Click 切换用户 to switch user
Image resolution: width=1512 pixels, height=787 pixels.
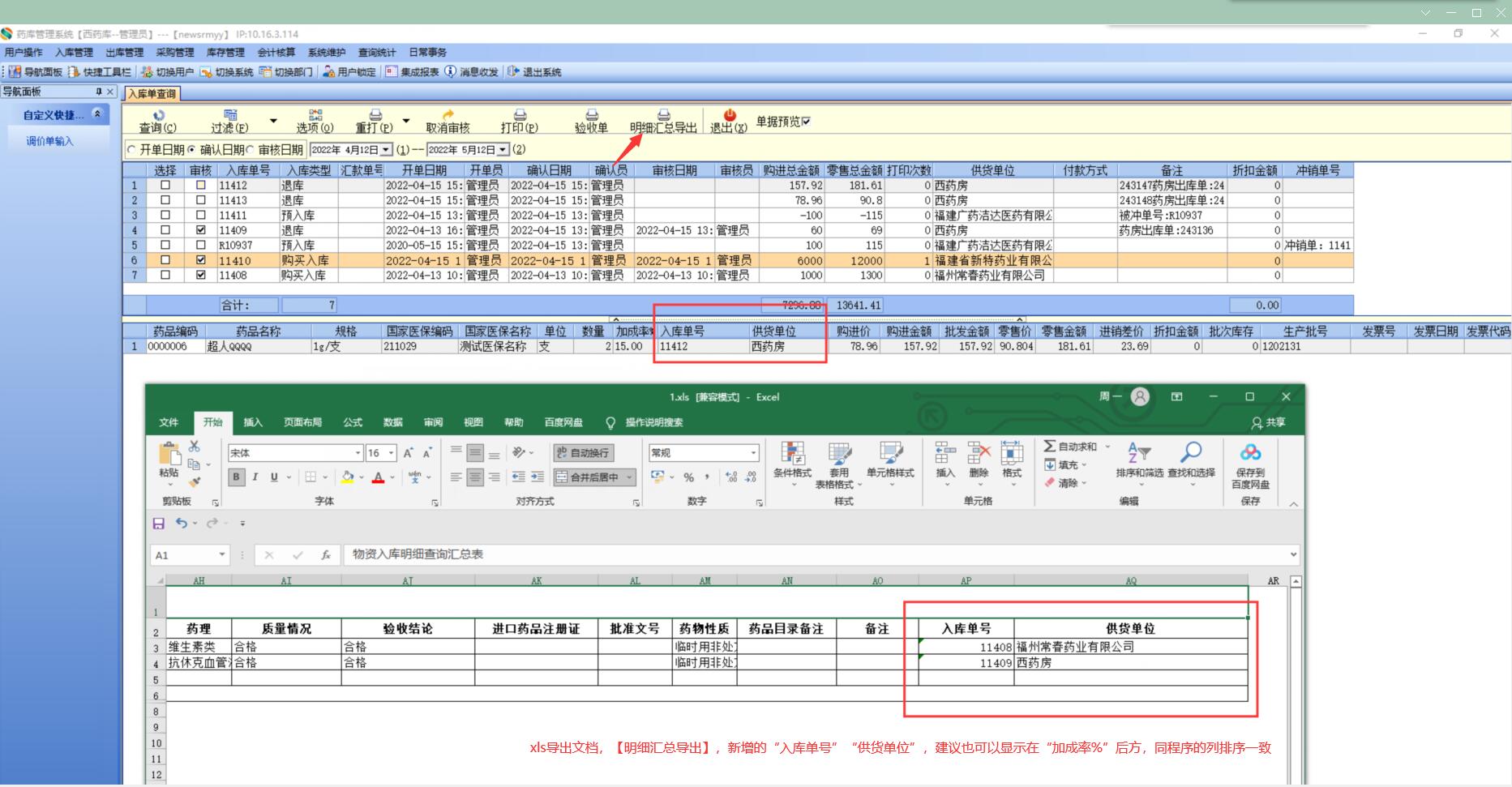[x=168, y=72]
